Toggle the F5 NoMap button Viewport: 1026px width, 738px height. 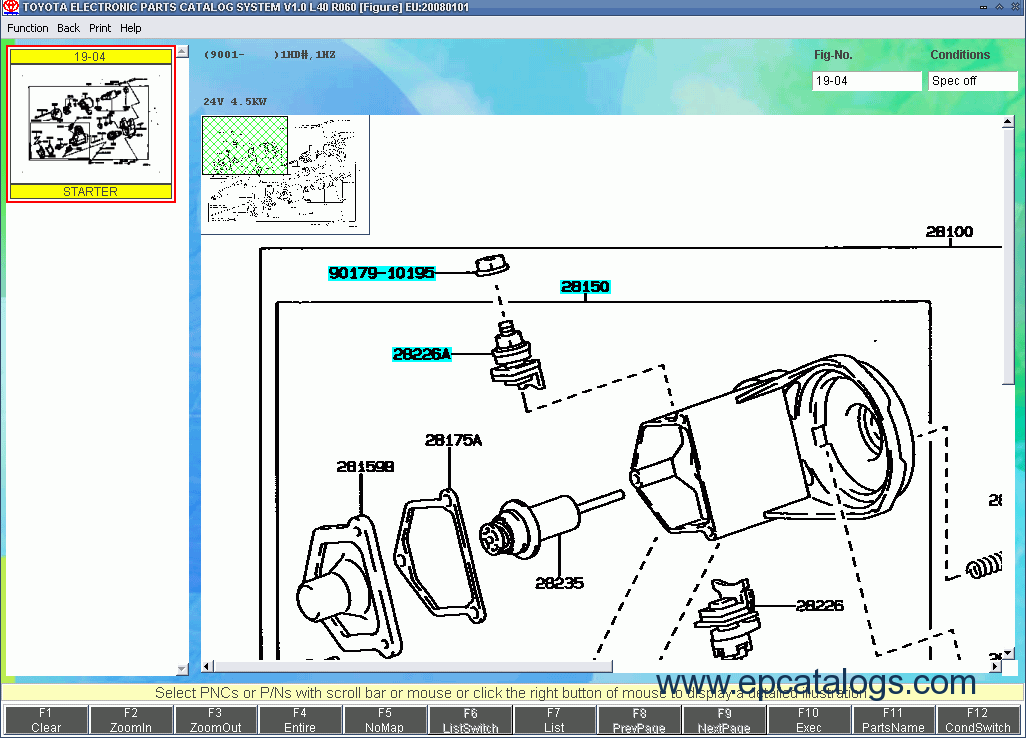pyautogui.click(x=385, y=720)
